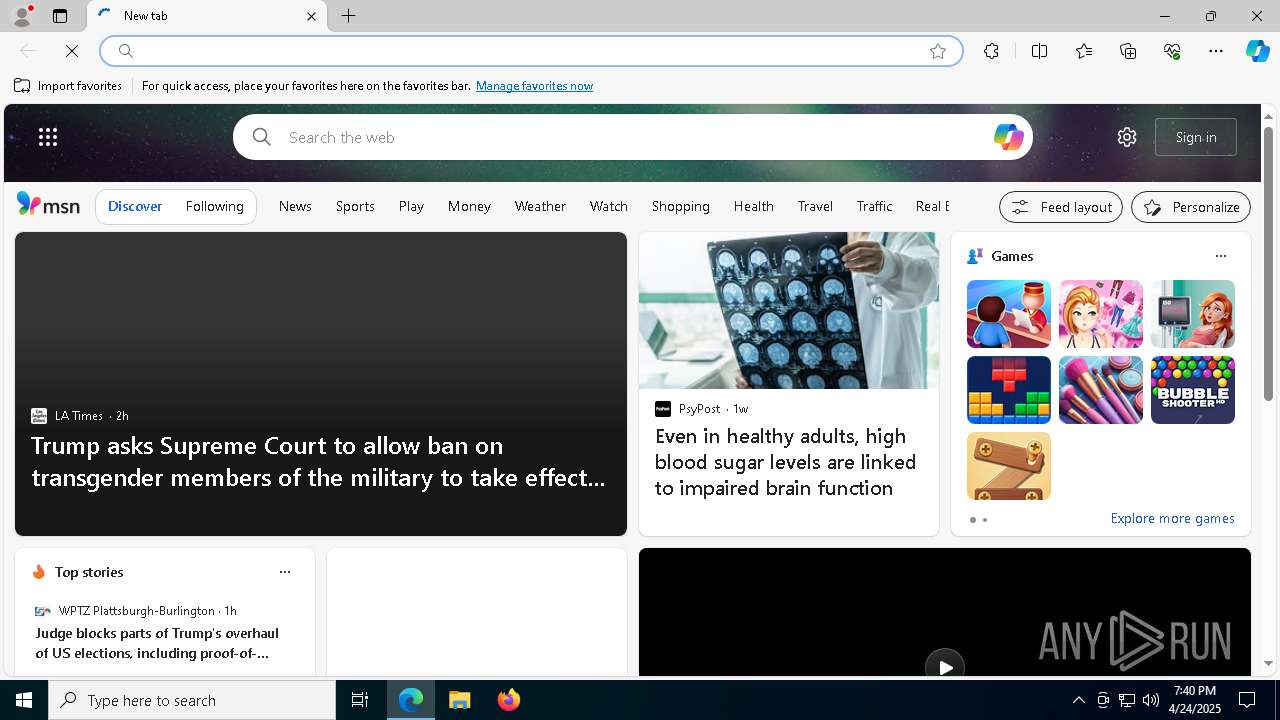Open the tab actions menu icon
1280x720 pixels.
[60, 16]
